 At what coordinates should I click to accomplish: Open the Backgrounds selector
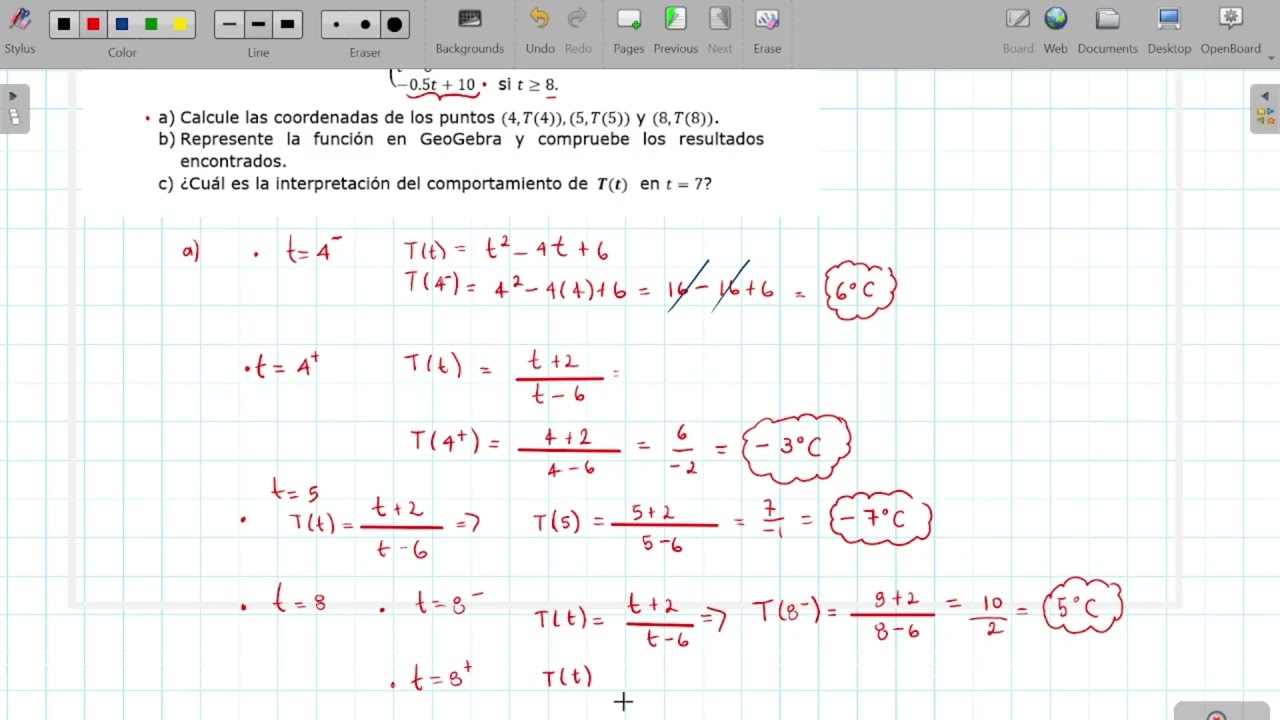coord(469,30)
